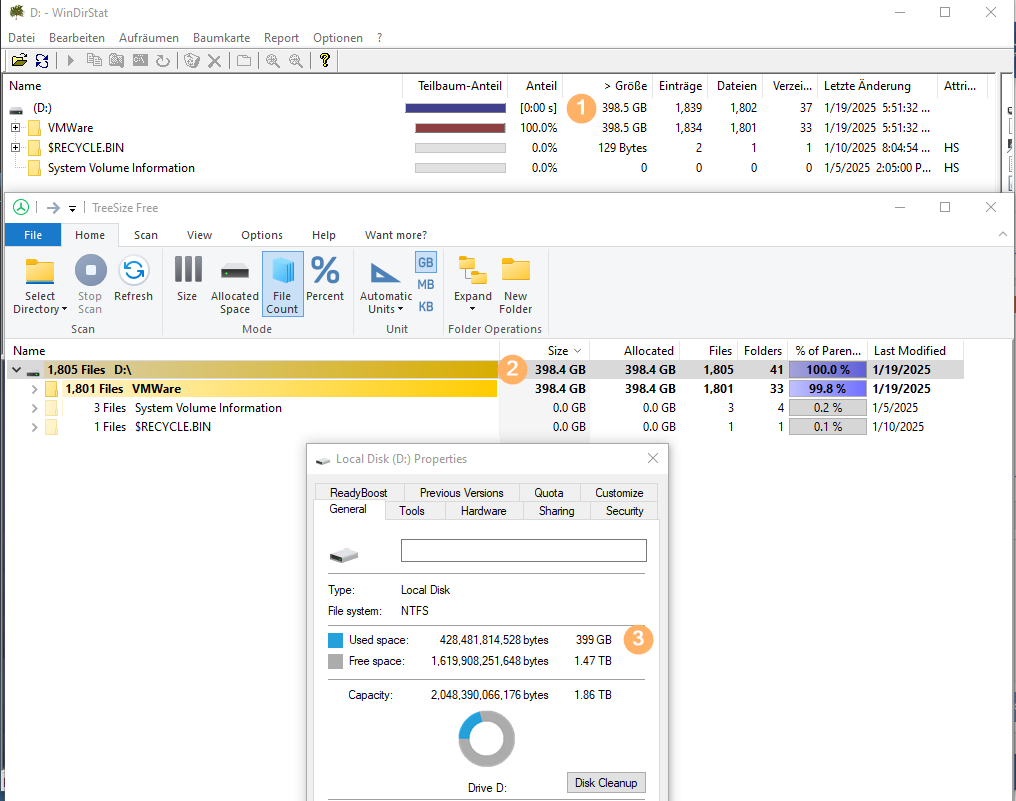The height and width of the screenshot is (801, 1016).
Task: Click the volume label field in Disk Properties
Action: click(524, 550)
